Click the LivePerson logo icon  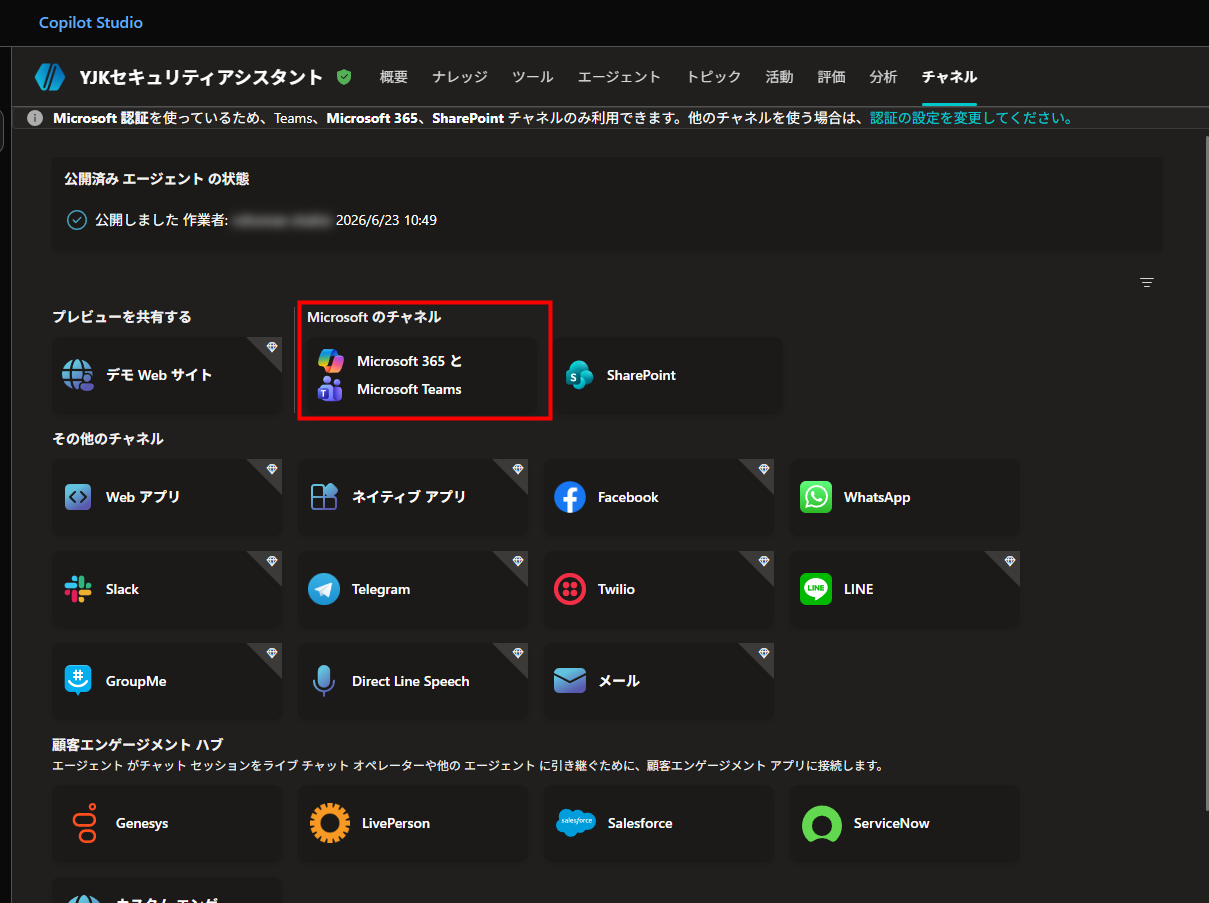point(330,823)
